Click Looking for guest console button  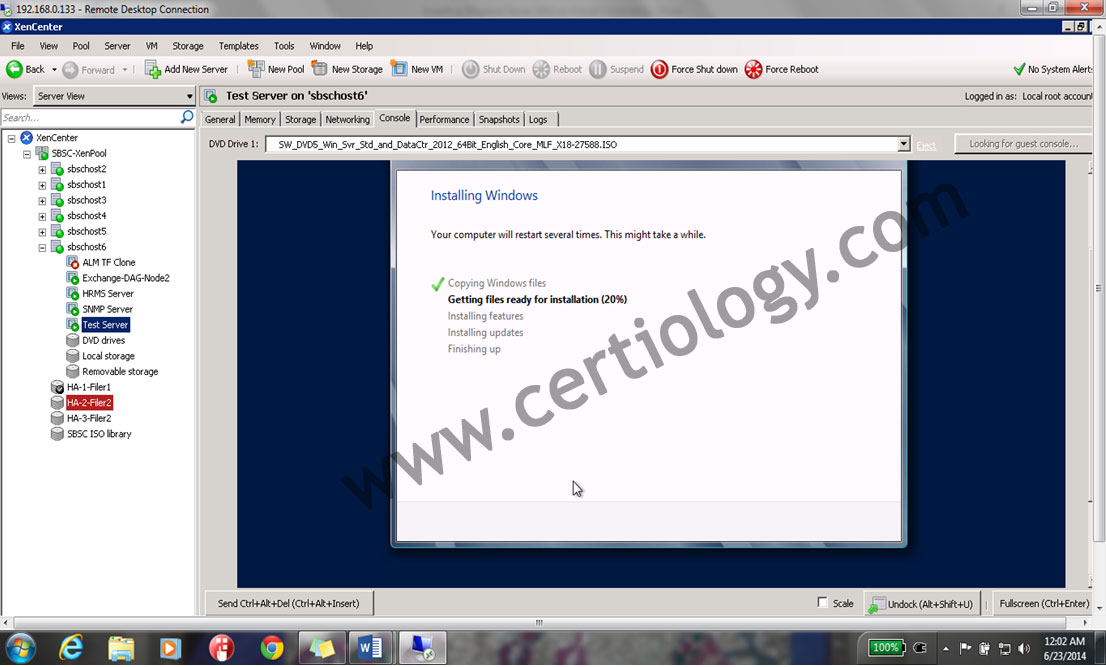[1023, 144]
